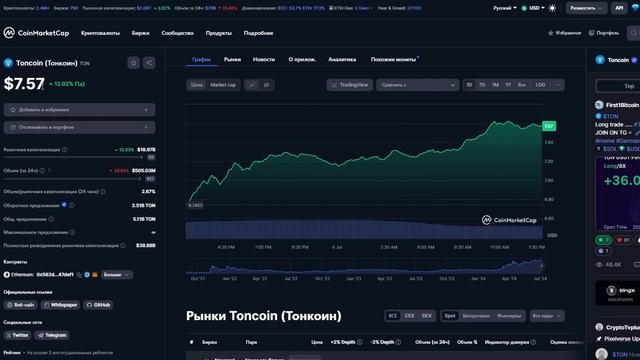640x360 pixels.
Task: Click the search box in the header
Action: [x=633, y=33]
